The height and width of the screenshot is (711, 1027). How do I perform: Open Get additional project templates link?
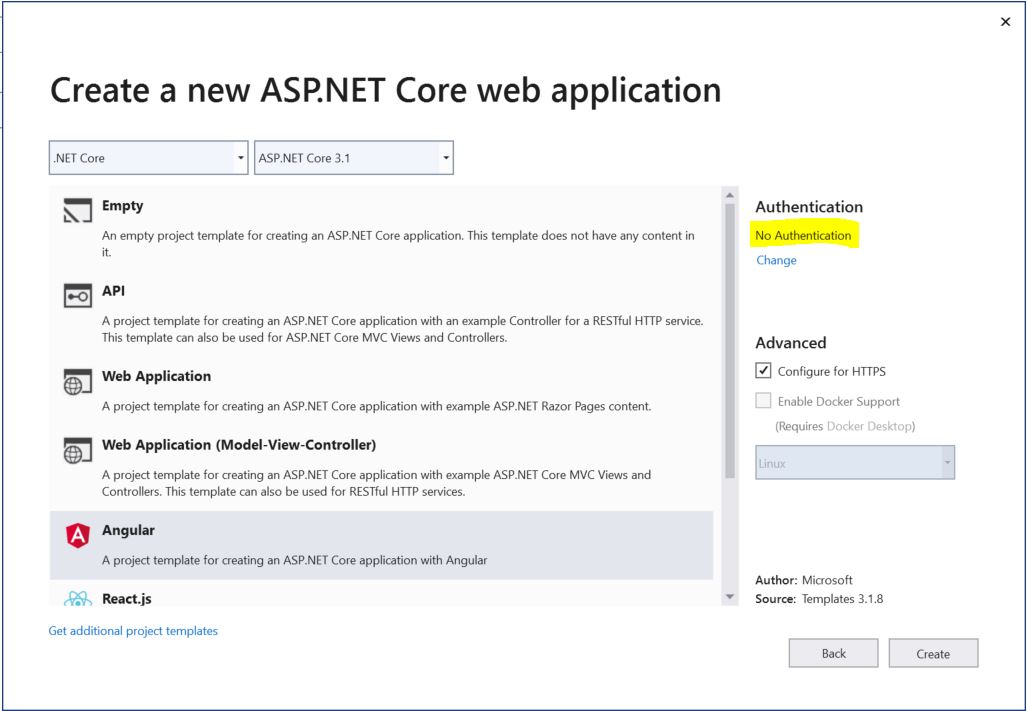(133, 630)
